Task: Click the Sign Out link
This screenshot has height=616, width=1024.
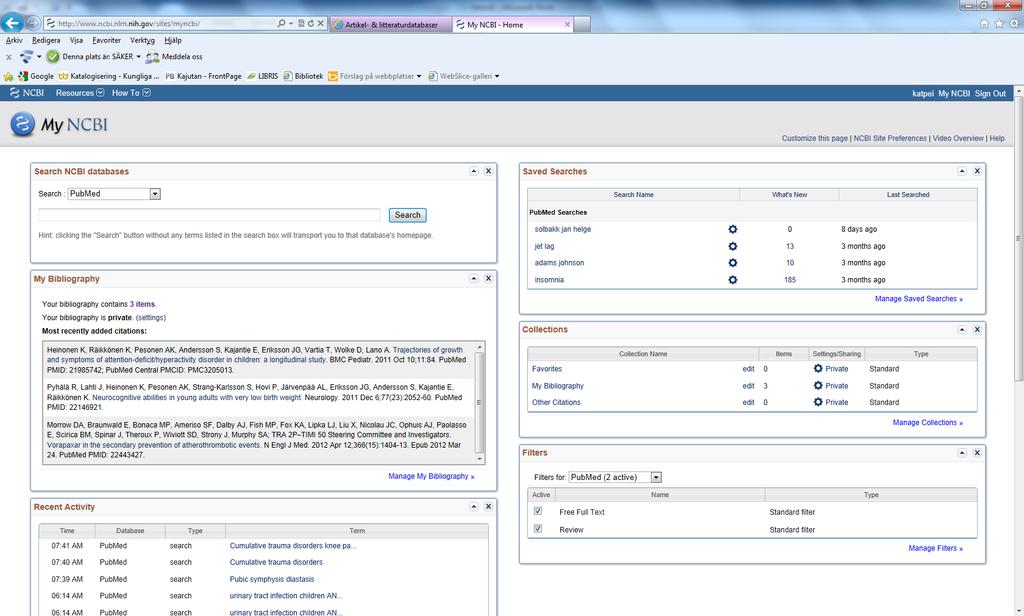Action: (x=990, y=94)
